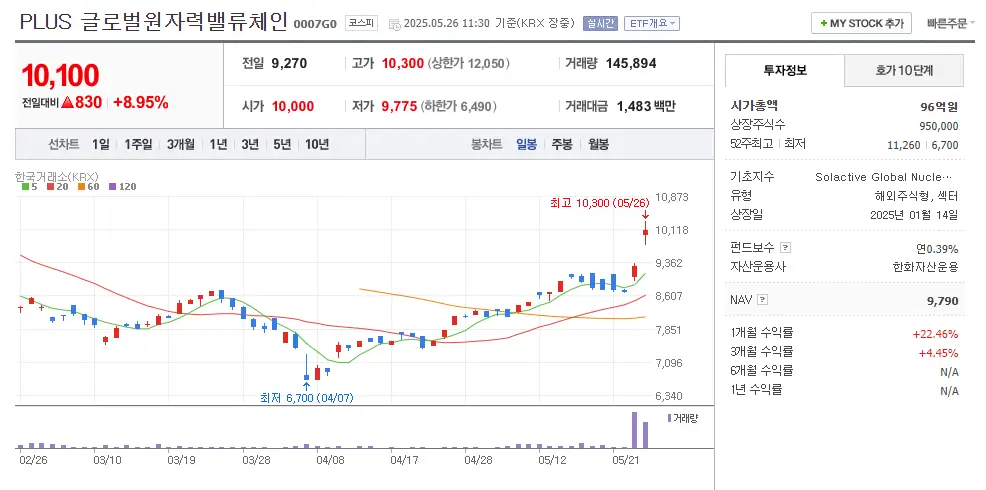Open the 빠른주문 dropdown
Viewport: 986px width, 490px height.
coord(951,23)
